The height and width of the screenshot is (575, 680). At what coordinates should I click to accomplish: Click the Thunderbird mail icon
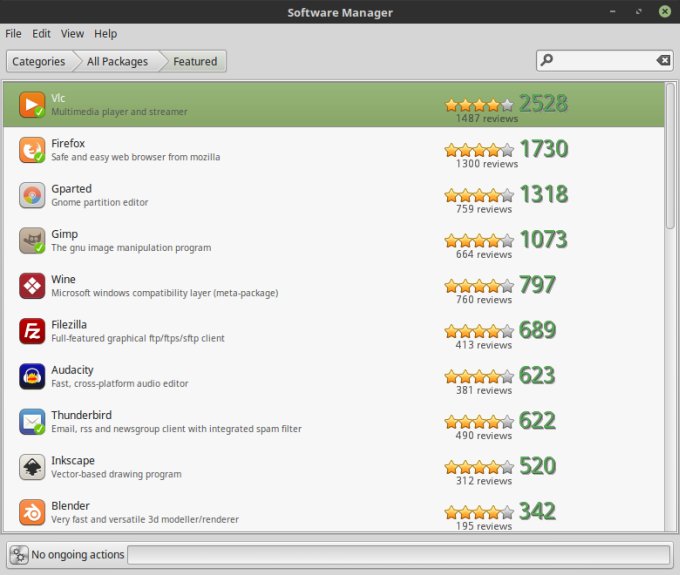point(32,422)
